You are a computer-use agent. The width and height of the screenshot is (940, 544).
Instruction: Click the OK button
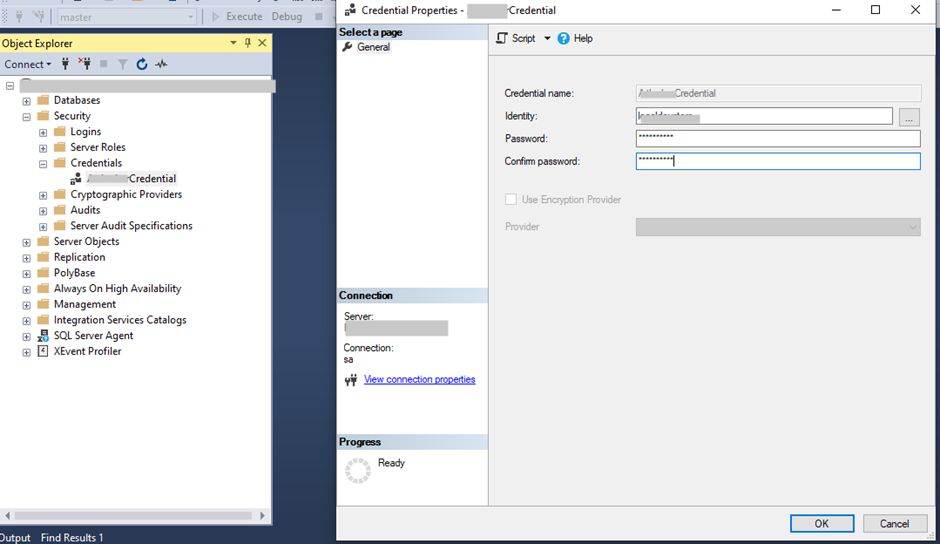[821, 523]
